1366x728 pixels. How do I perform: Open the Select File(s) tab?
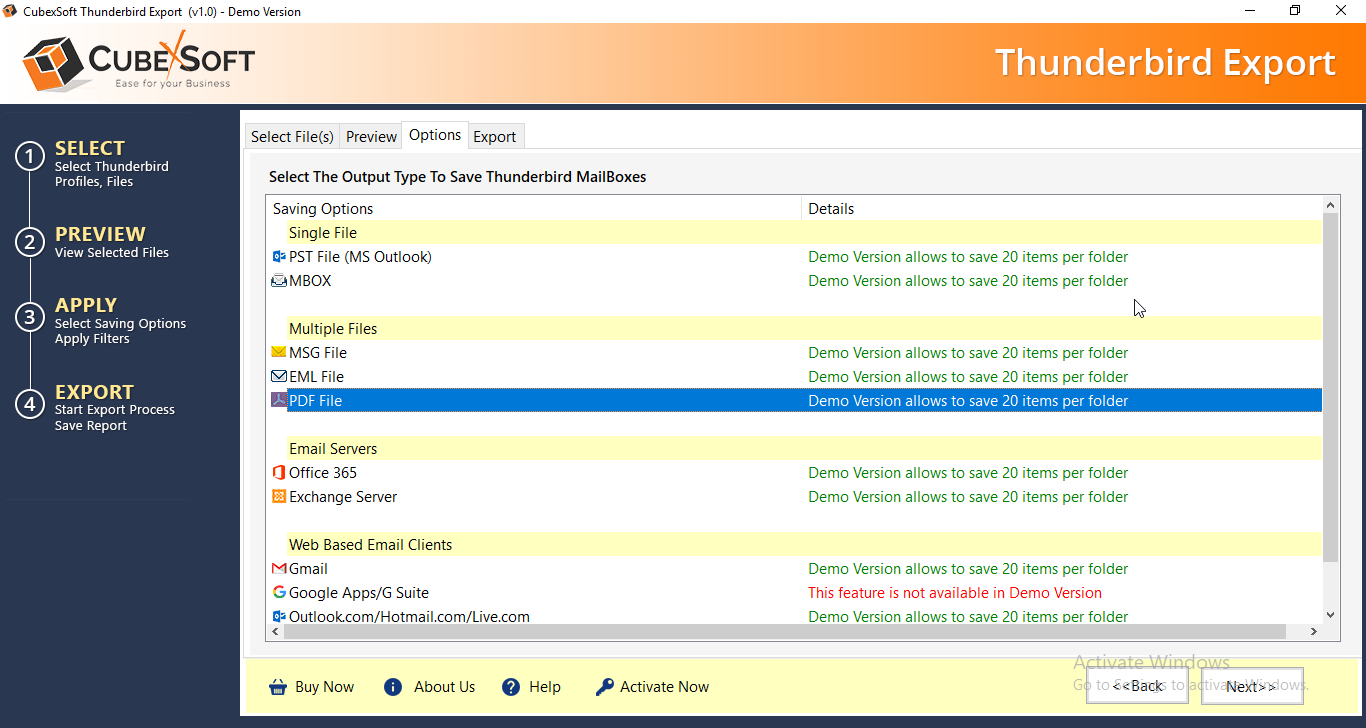[x=292, y=137]
